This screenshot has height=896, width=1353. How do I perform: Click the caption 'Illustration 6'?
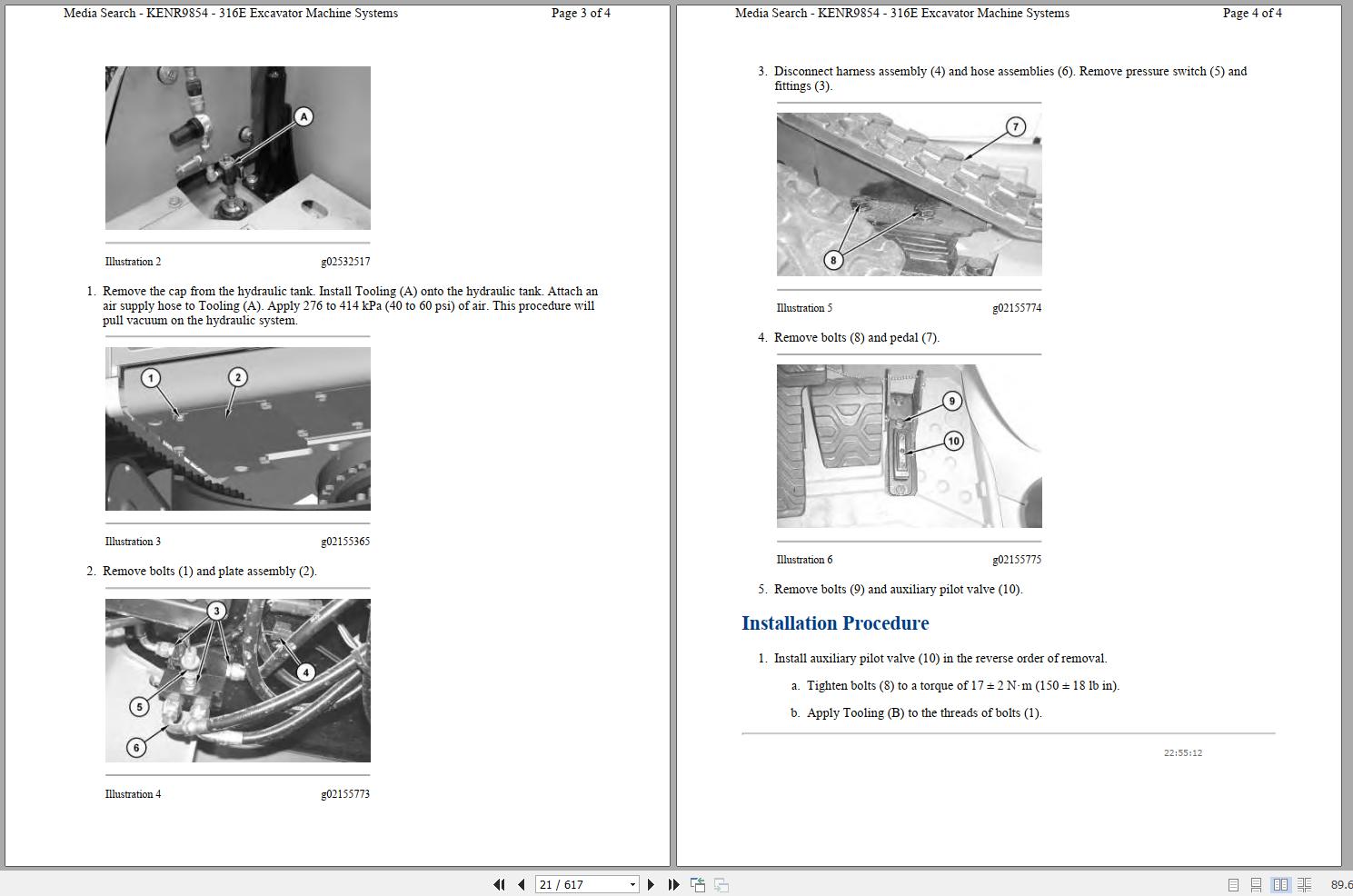(804, 560)
